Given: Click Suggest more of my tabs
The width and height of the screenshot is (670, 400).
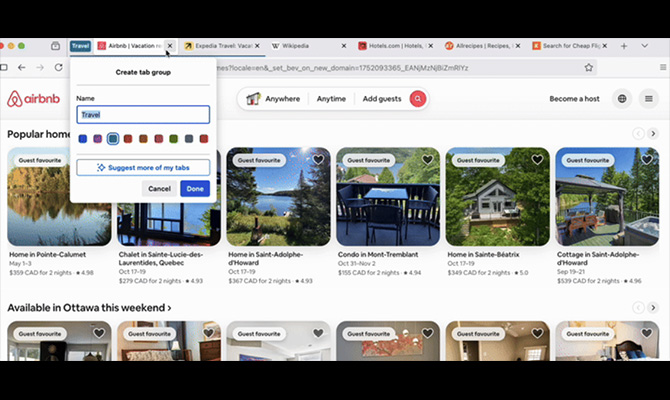Looking at the screenshot, I should pyautogui.click(x=143, y=167).
